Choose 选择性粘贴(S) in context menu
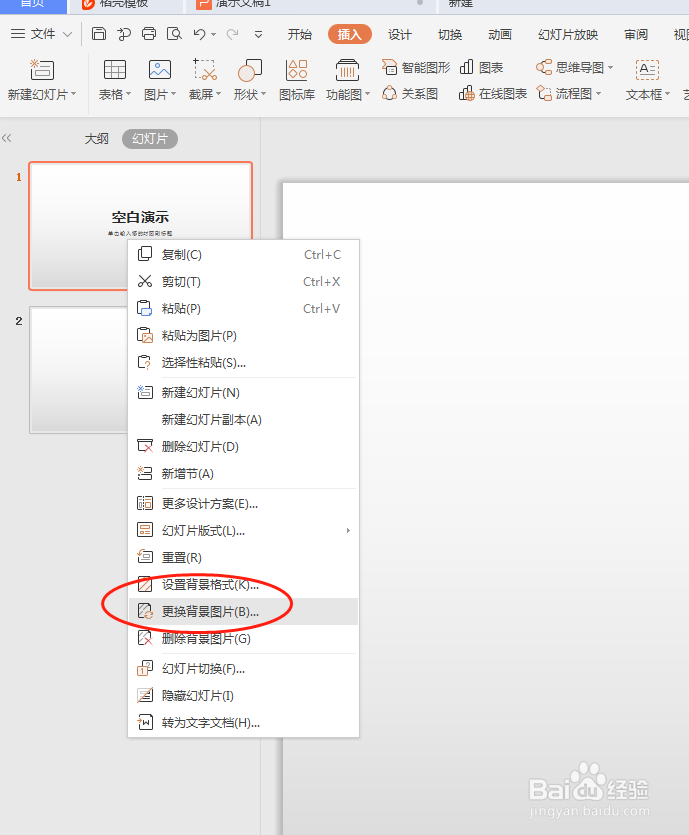 tap(243, 363)
